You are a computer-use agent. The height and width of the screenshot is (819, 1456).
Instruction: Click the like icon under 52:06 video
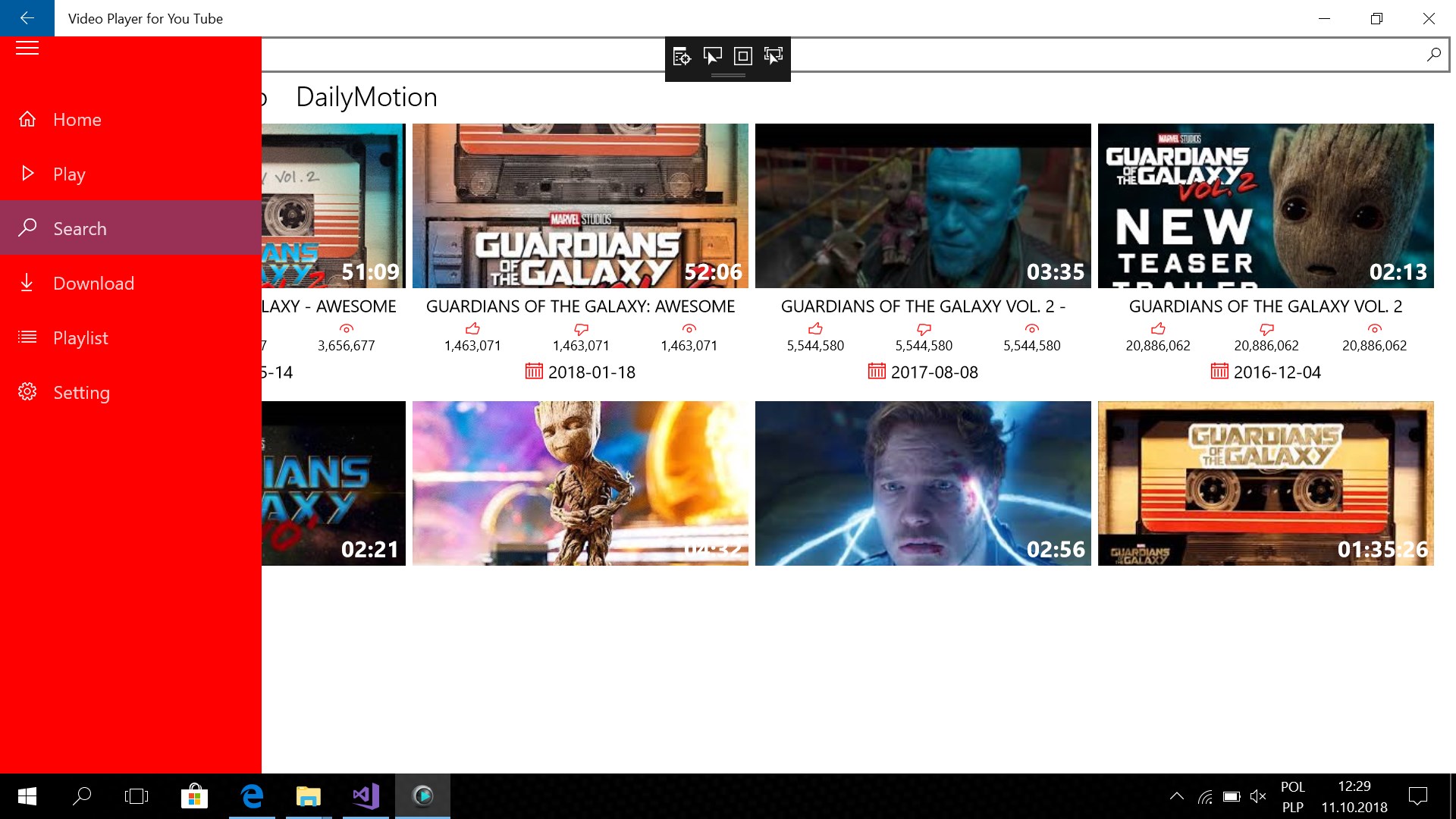(472, 329)
